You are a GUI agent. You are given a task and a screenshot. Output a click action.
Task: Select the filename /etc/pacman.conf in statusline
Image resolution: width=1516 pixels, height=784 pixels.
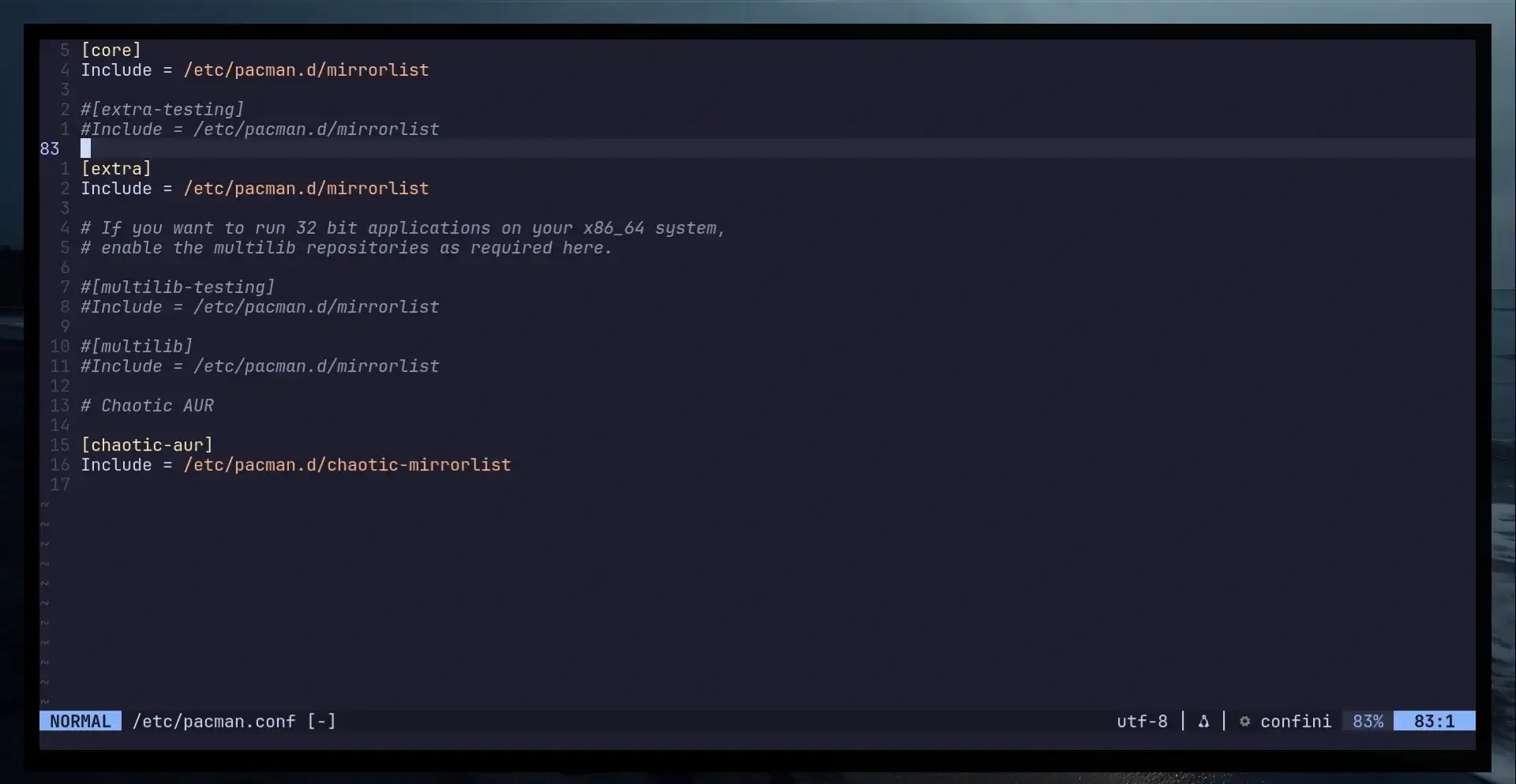pos(213,721)
